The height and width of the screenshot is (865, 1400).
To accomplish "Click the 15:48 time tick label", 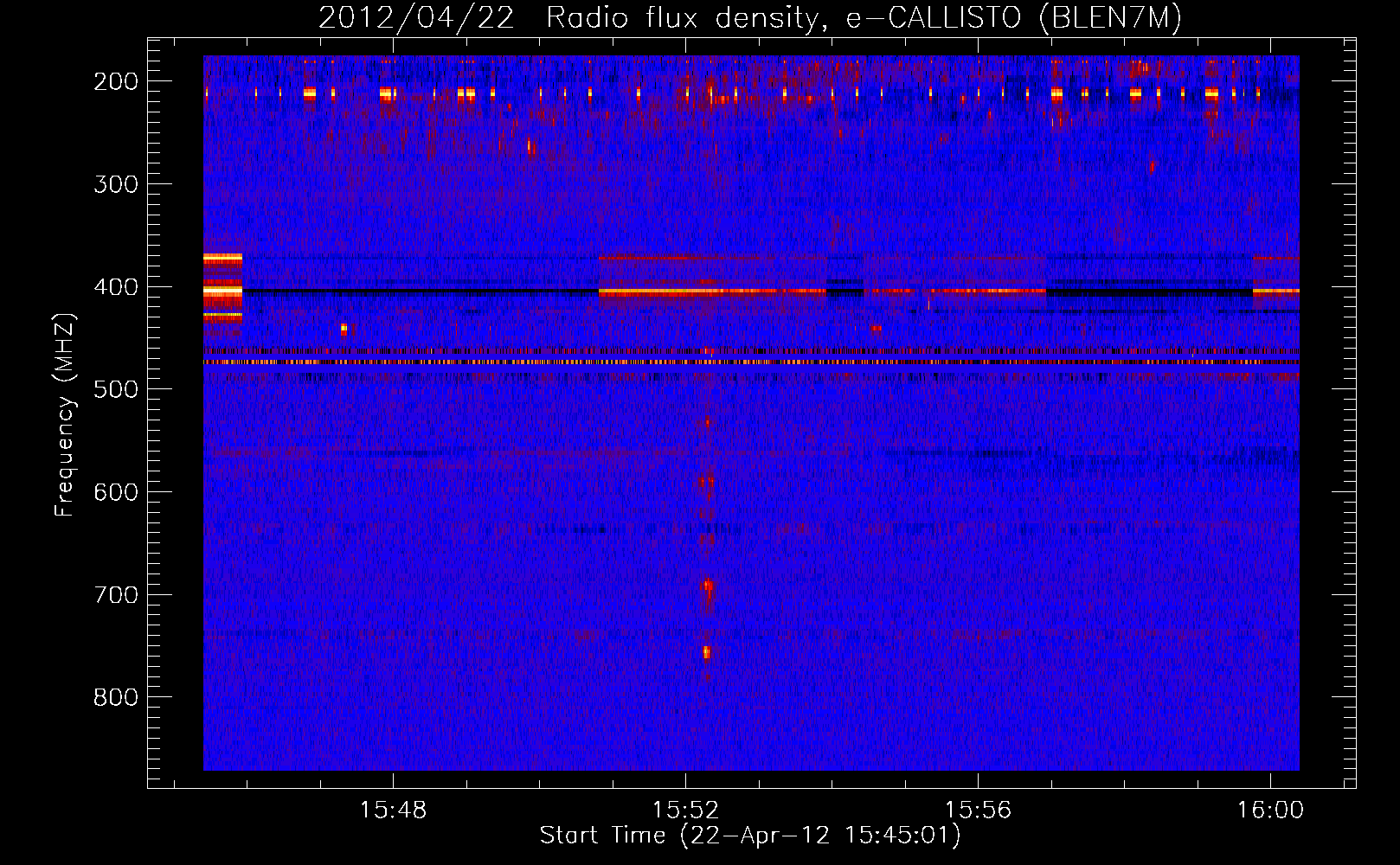I will point(394,811).
